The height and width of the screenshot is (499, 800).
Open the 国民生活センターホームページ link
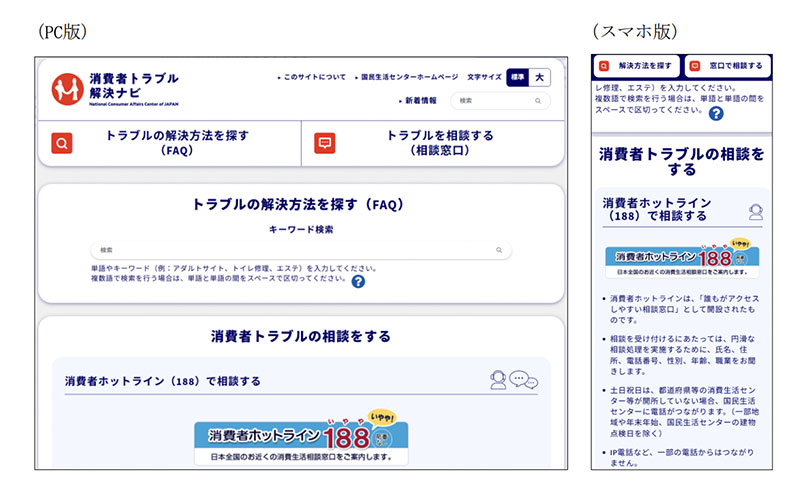point(406,77)
